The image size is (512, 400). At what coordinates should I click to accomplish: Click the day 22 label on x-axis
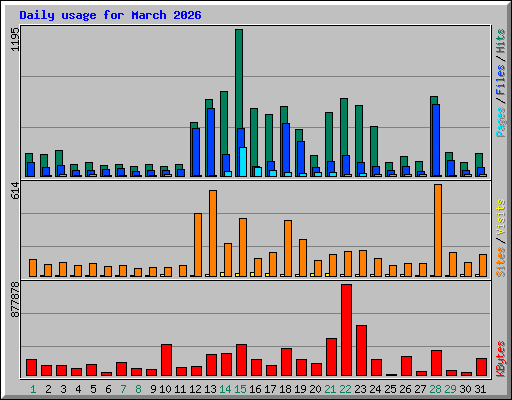[x=345, y=389]
